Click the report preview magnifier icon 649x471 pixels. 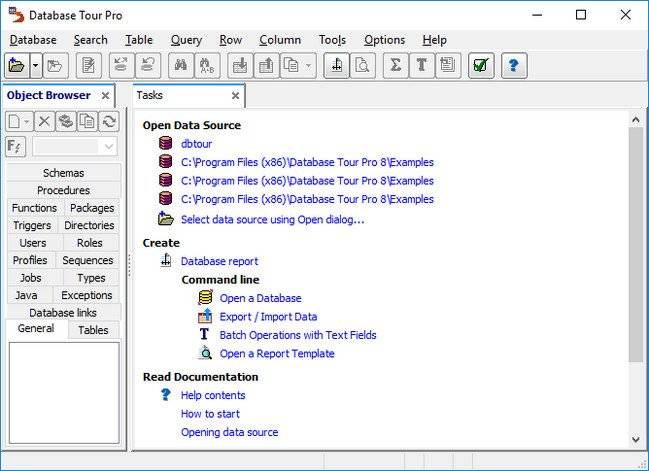point(362,66)
